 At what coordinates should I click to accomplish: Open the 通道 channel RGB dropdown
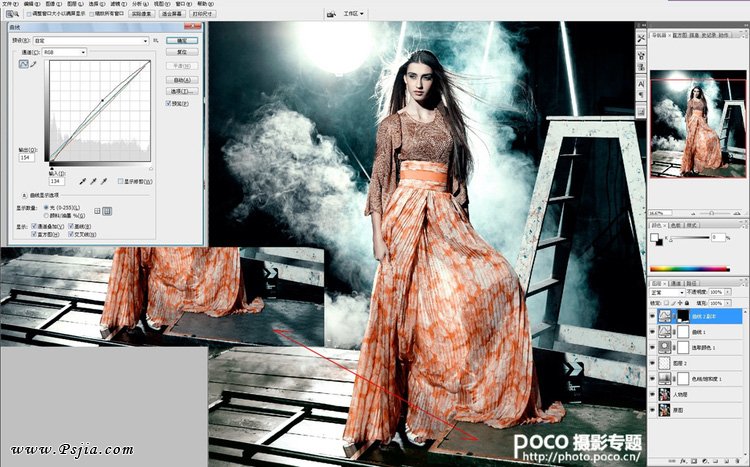pos(63,51)
